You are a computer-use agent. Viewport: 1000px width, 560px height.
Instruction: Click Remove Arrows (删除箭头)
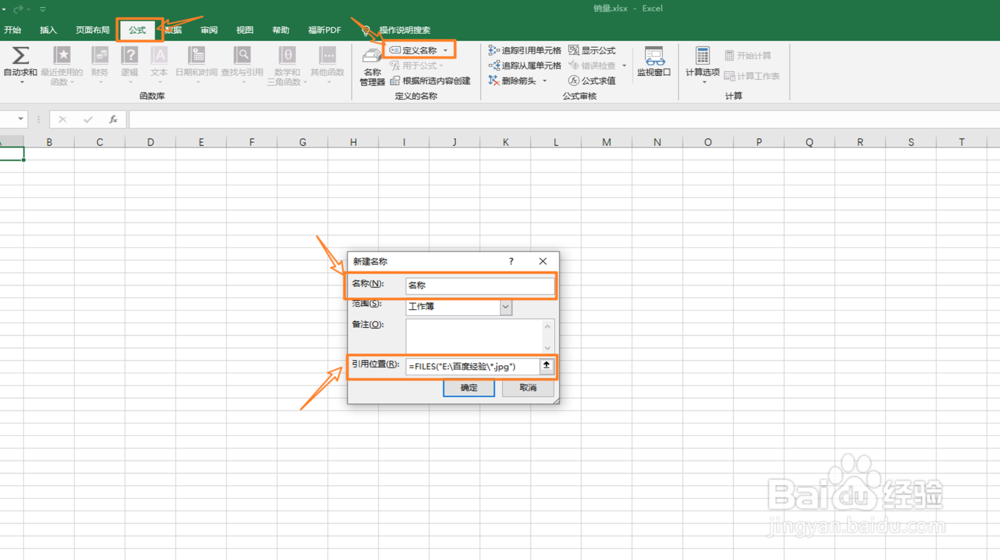(513, 80)
